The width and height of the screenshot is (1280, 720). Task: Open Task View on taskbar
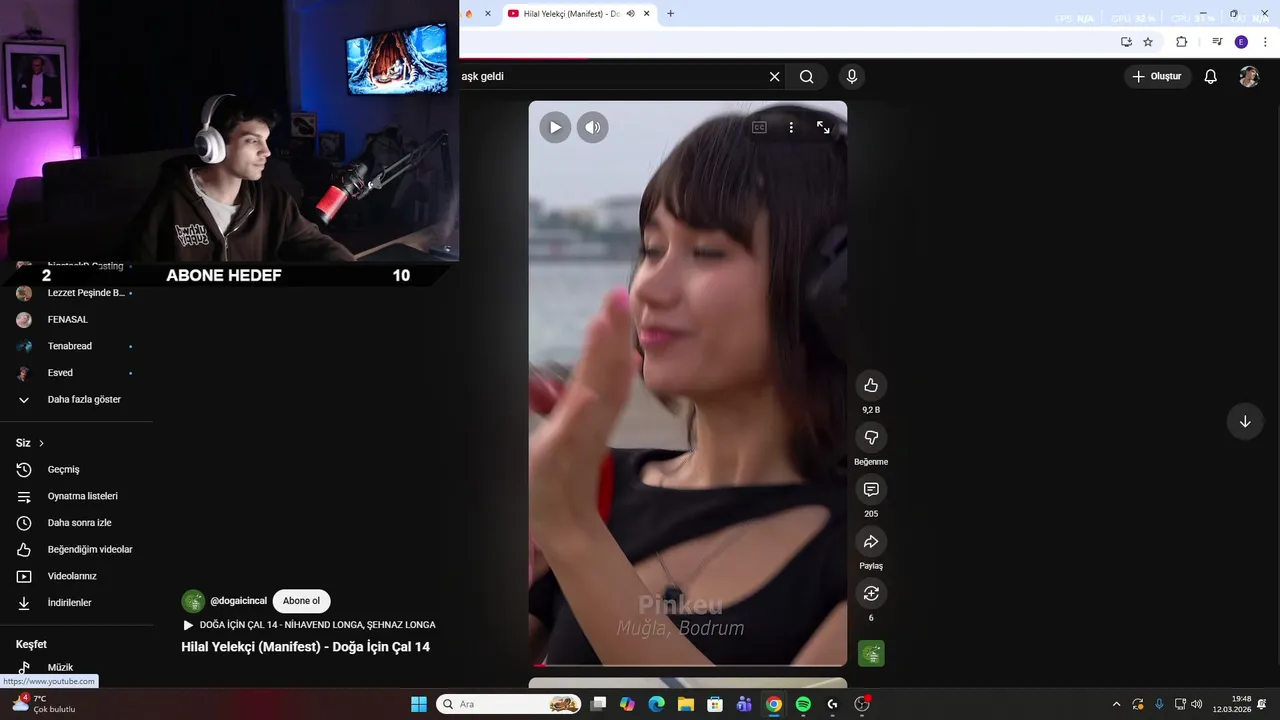pos(598,704)
